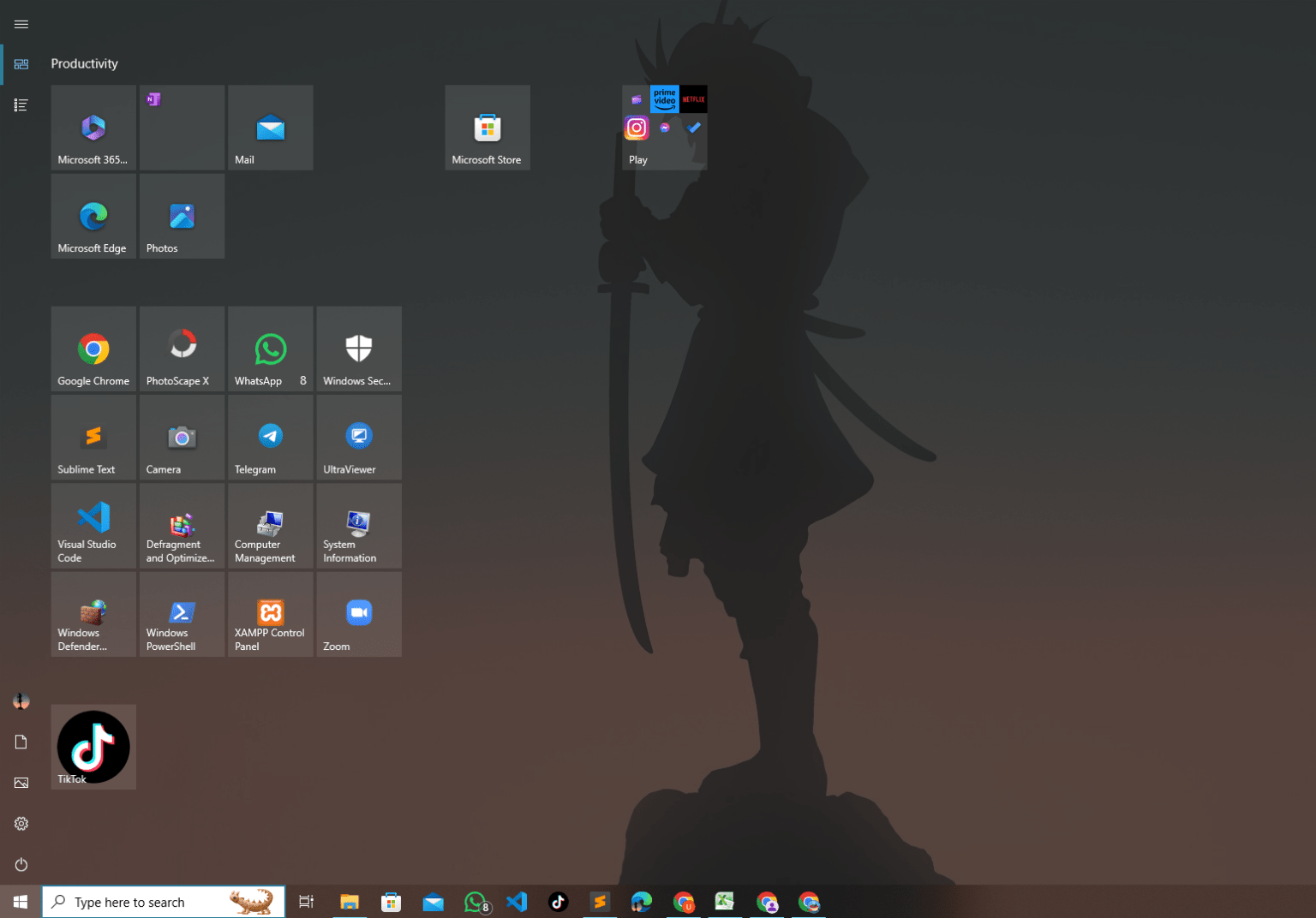
Task: Expand the Play tile folder
Action: (664, 127)
